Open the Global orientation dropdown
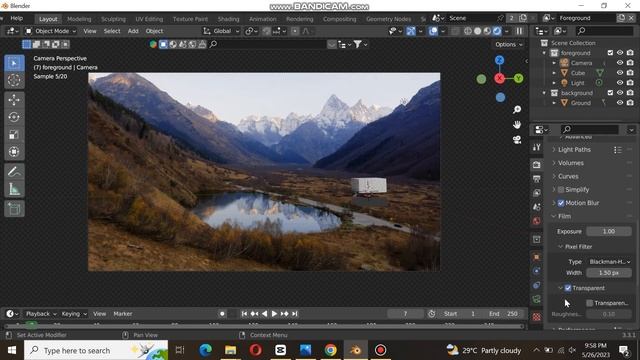Screen dimensions: 640x360 pyautogui.click(x=221, y=31)
